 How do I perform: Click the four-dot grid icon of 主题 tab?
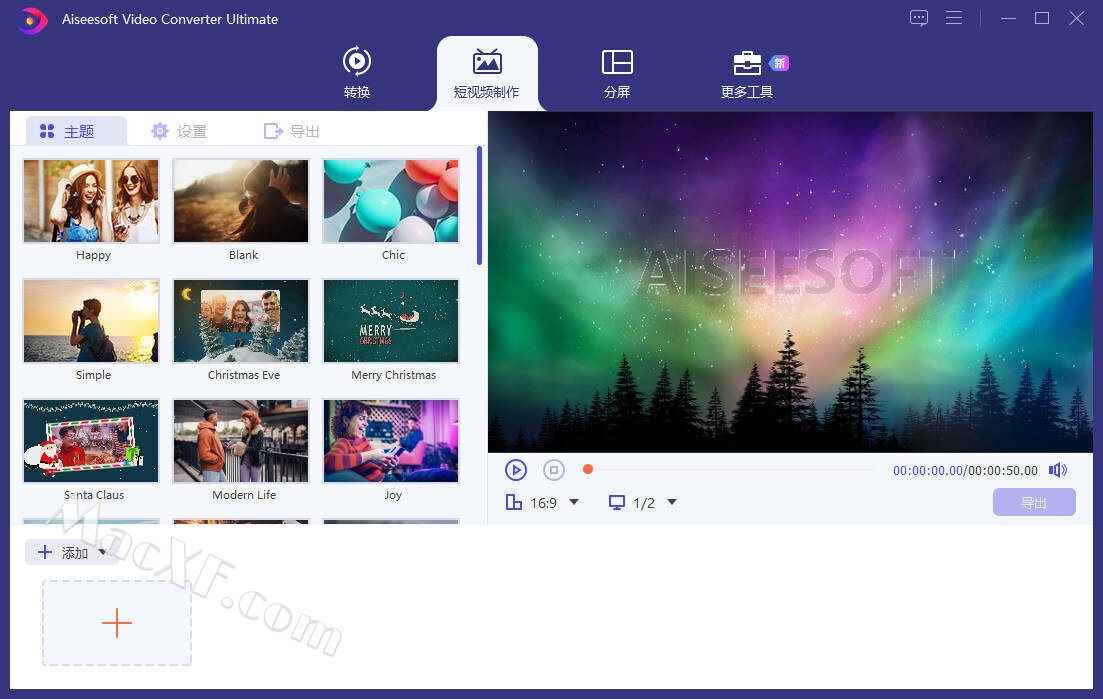coord(47,131)
